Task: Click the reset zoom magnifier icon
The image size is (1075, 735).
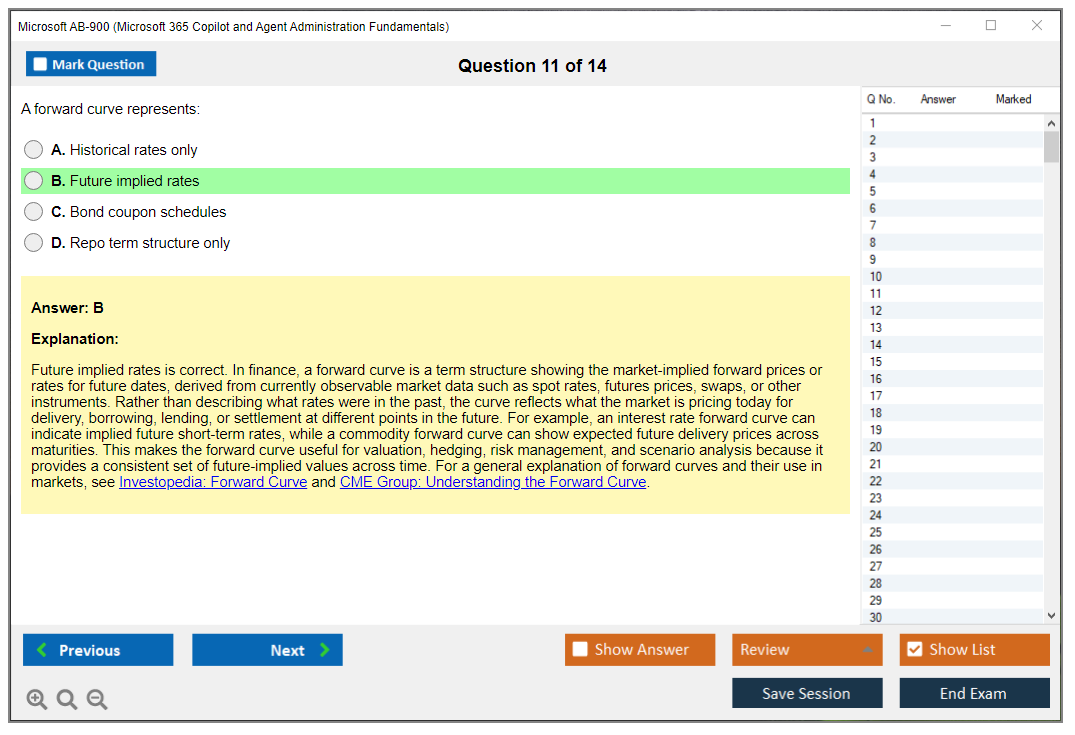Action: 67,699
